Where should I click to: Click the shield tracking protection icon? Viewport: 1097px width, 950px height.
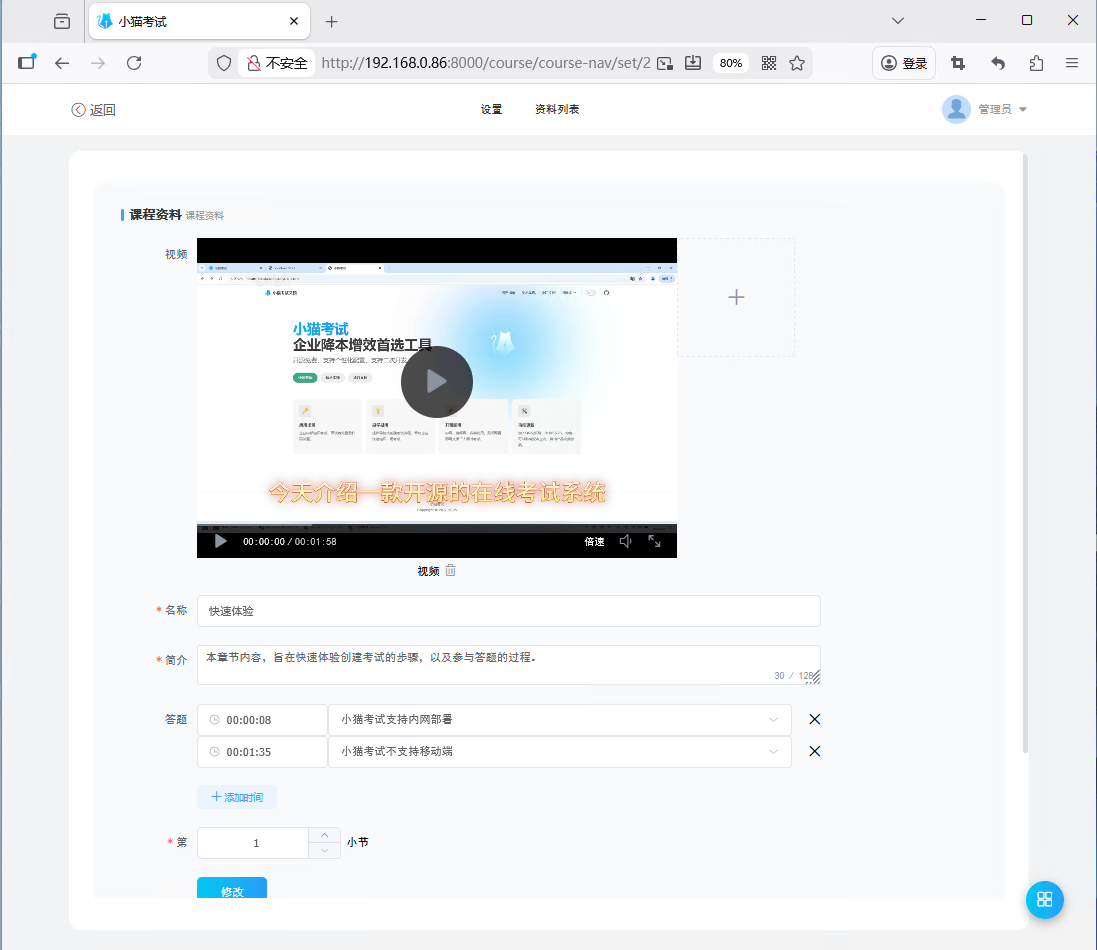(224, 63)
